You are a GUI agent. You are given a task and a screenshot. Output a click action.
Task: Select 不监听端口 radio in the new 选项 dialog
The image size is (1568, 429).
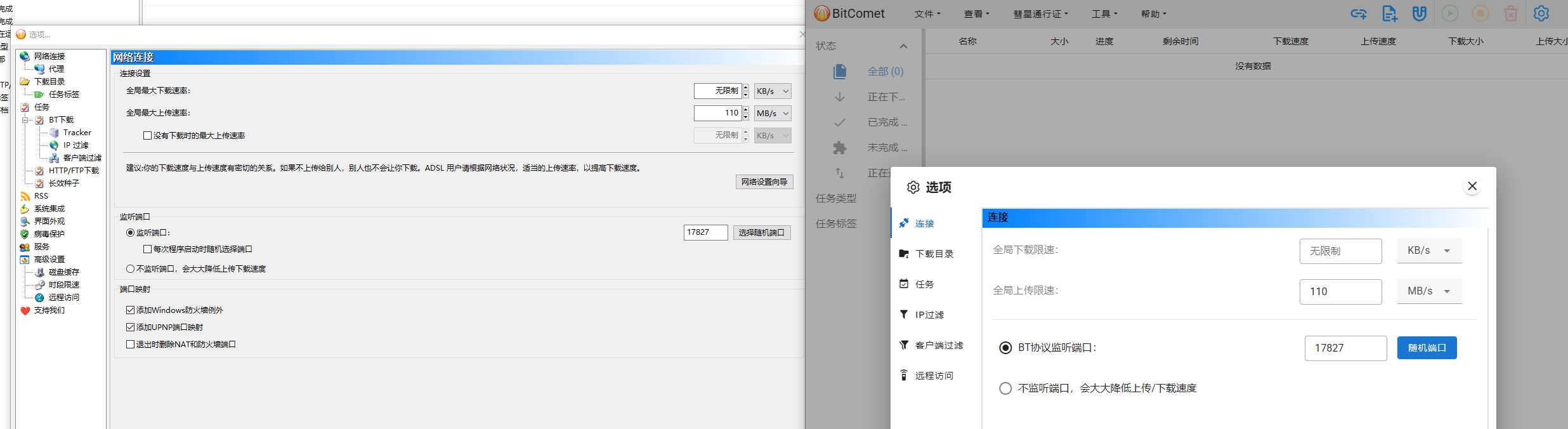click(1005, 388)
